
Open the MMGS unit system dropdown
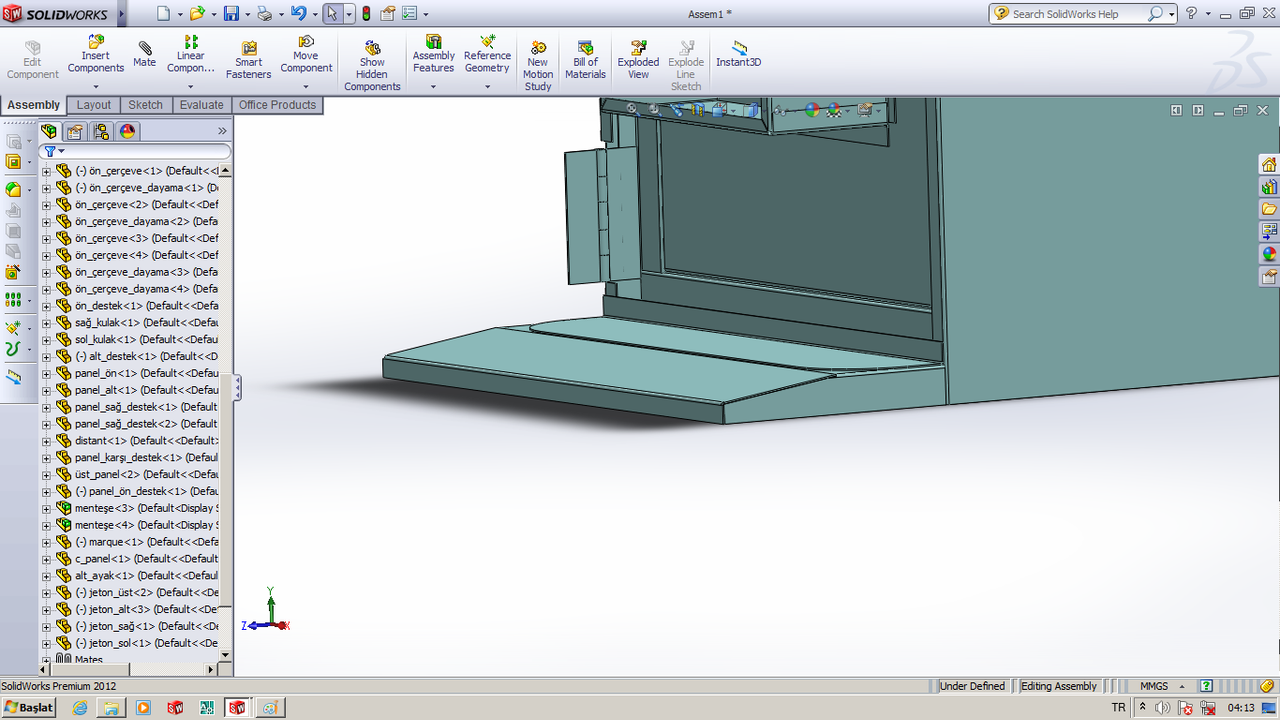1184,686
